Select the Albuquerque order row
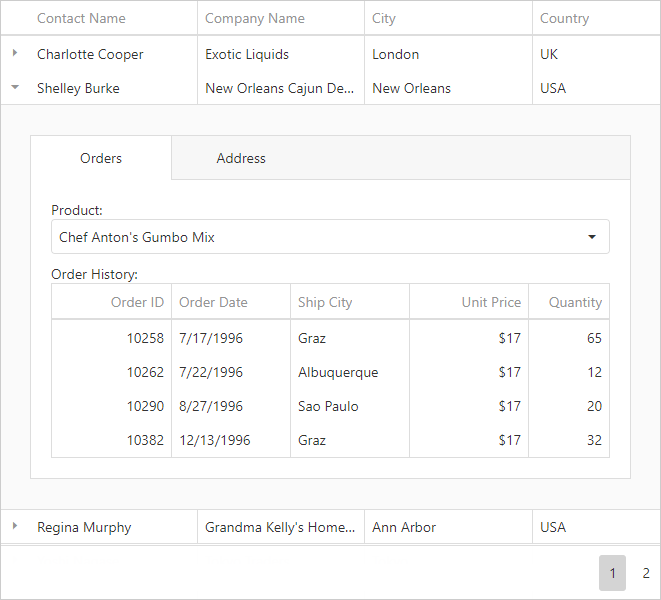Image resolution: width=661 pixels, height=600 pixels. tap(338, 372)
